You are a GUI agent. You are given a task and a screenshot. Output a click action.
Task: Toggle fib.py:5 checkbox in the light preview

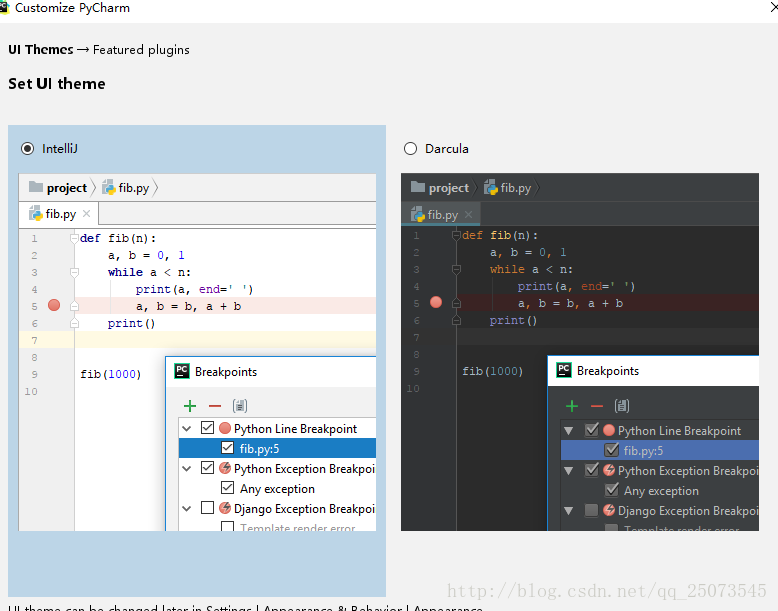pyautogui.click(x=227, y=448)
